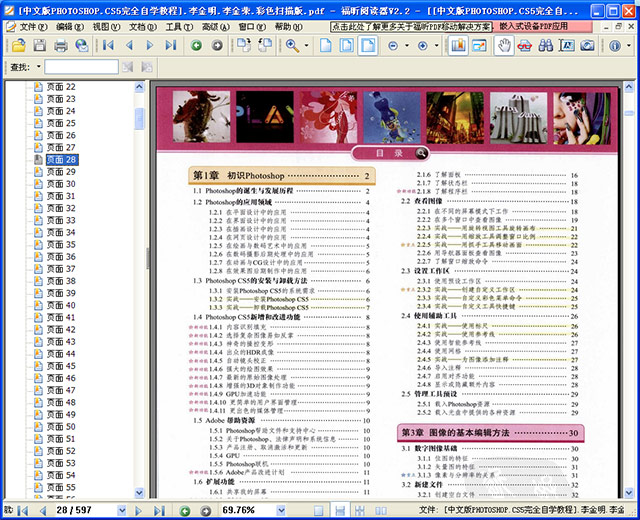Click green previous view button in top toolbar
Screen dimensions: 640x520
click(x=196, y=45)
